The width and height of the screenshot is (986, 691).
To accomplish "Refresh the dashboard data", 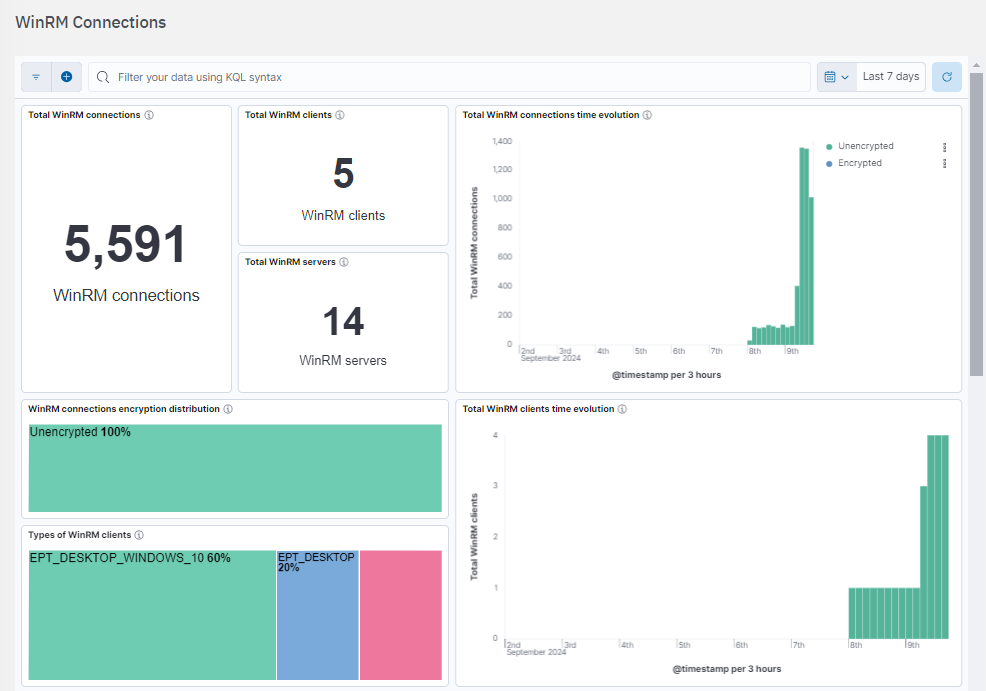I will pos(946,77).
